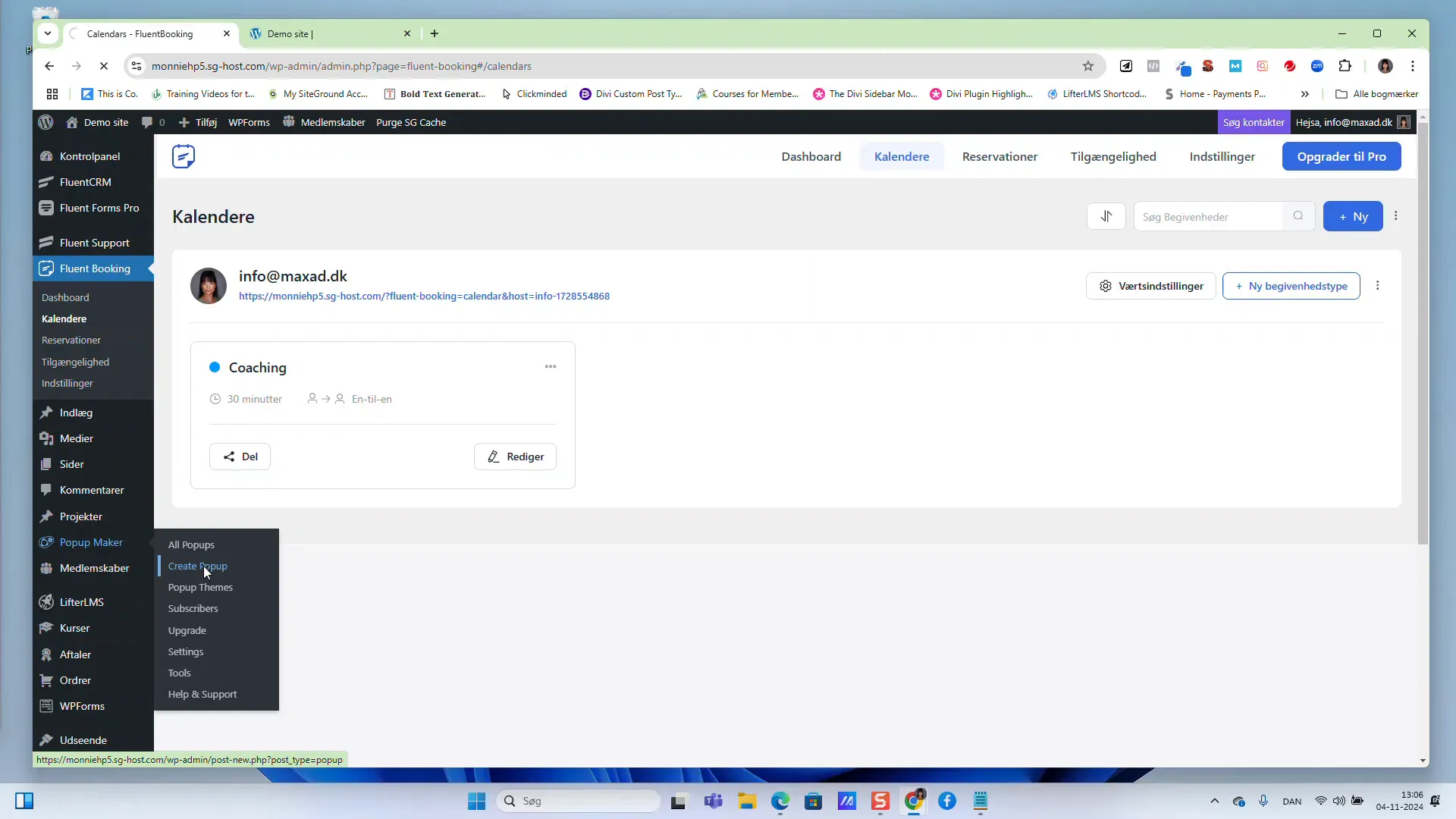Click the magnifier in Søg Begivenheder
This screenshot has width=1456, height=819.
point(1298,216)
